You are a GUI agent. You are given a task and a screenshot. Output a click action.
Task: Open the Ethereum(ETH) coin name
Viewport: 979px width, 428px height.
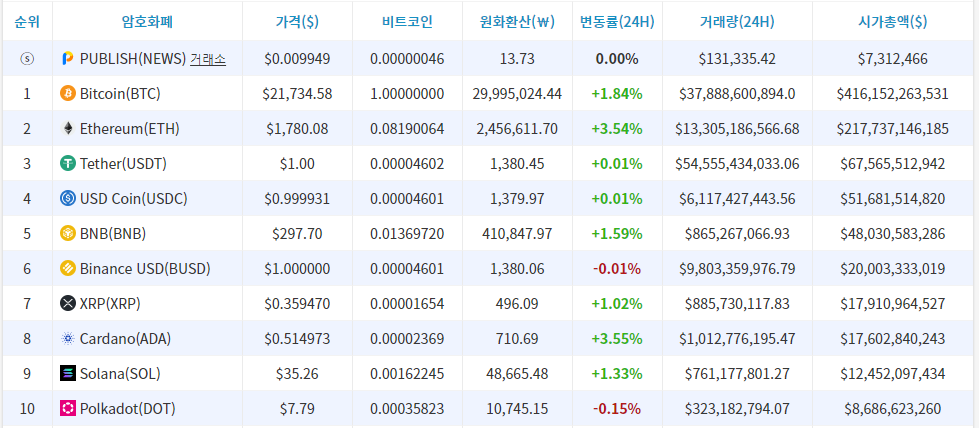[x=129, y=129]
